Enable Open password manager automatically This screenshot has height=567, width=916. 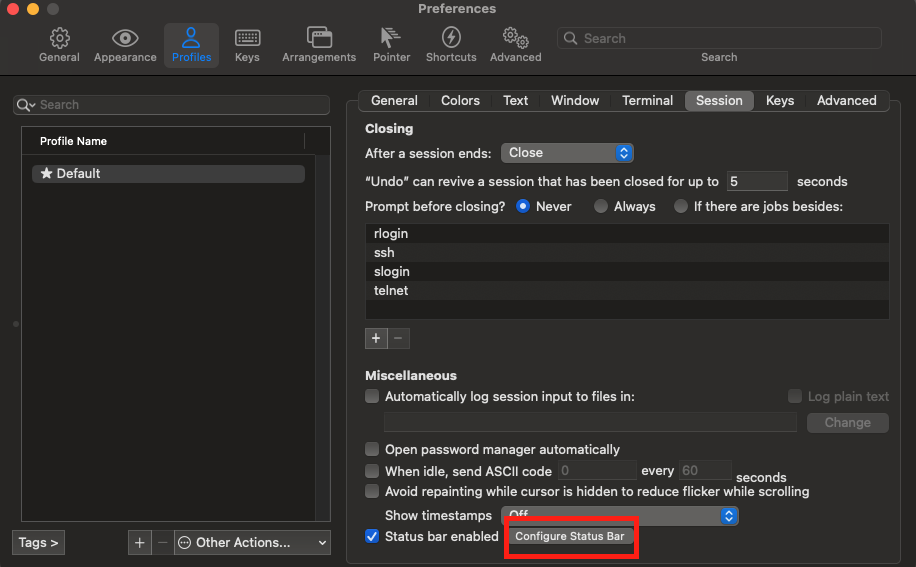[372, 449]
